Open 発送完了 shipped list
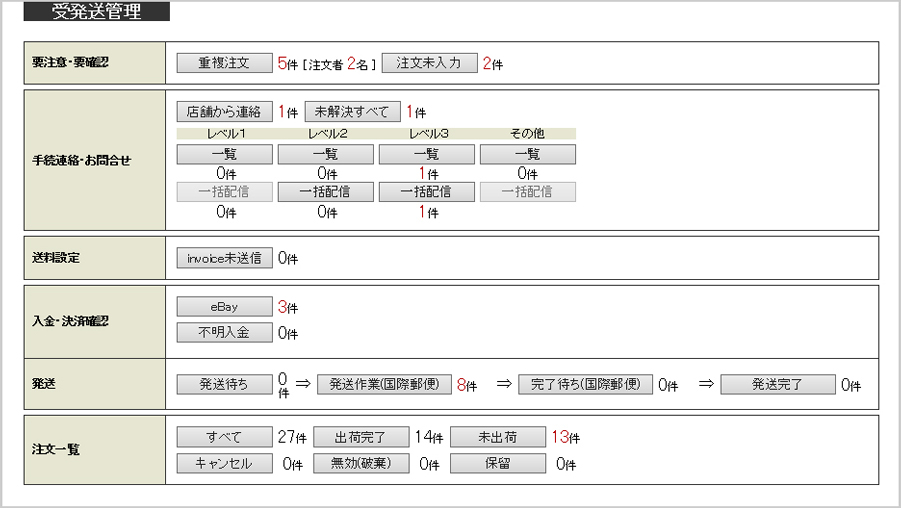Image resolution: width=901 pixels, height=508 pixels. click(x=777, y=384)
